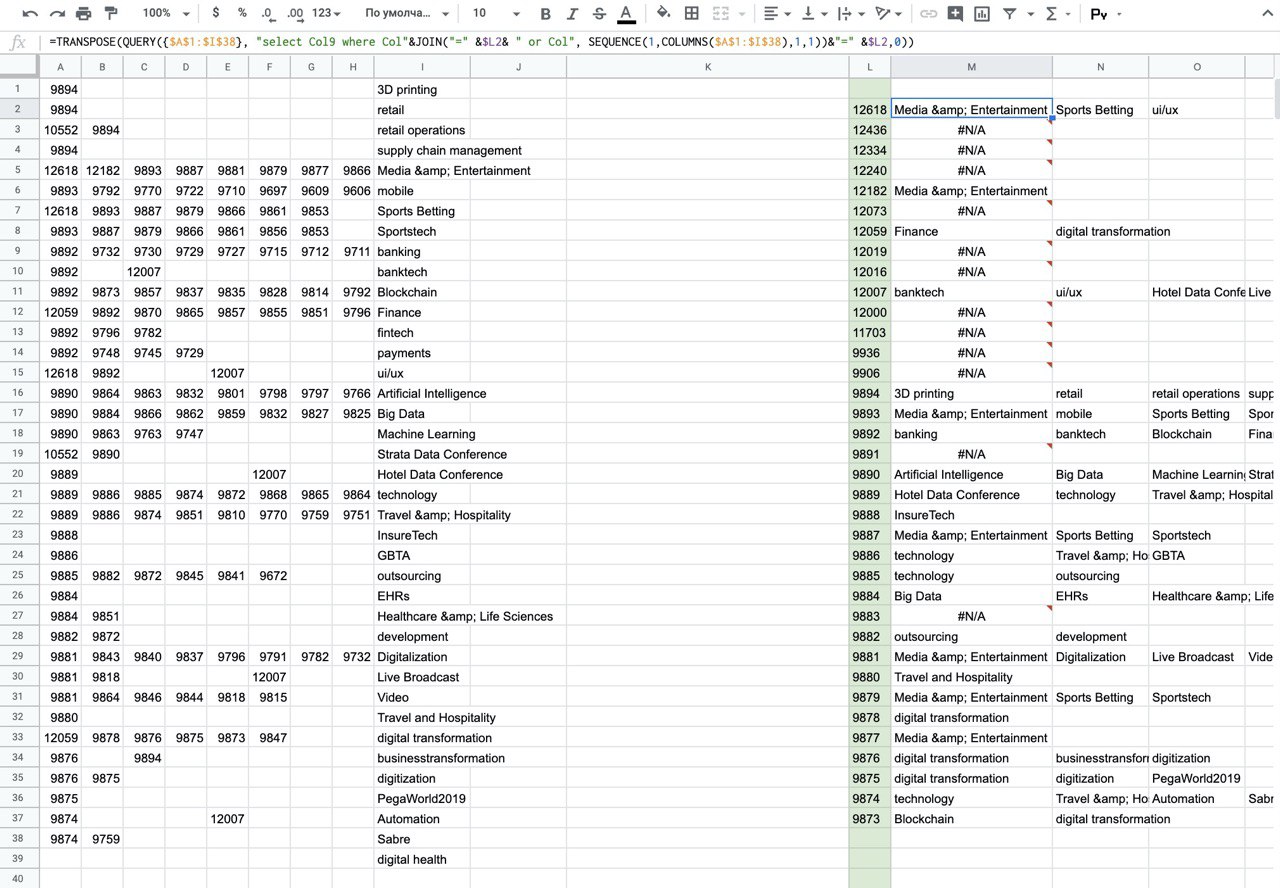Click cell 9906 in column L

[x=870, y=373]
